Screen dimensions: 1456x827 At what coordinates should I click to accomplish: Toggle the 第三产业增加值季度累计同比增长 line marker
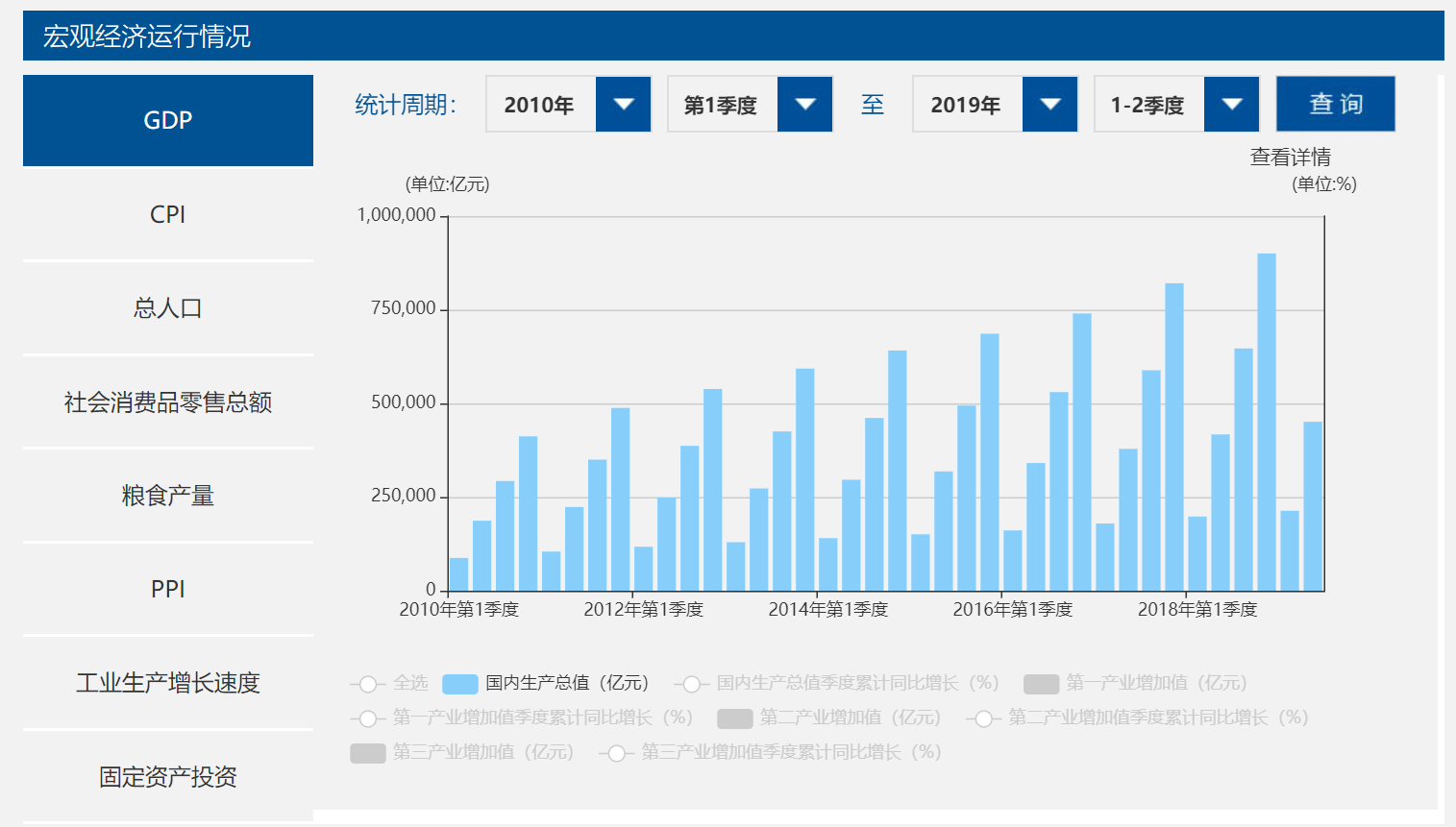click(x=617, y=753)
